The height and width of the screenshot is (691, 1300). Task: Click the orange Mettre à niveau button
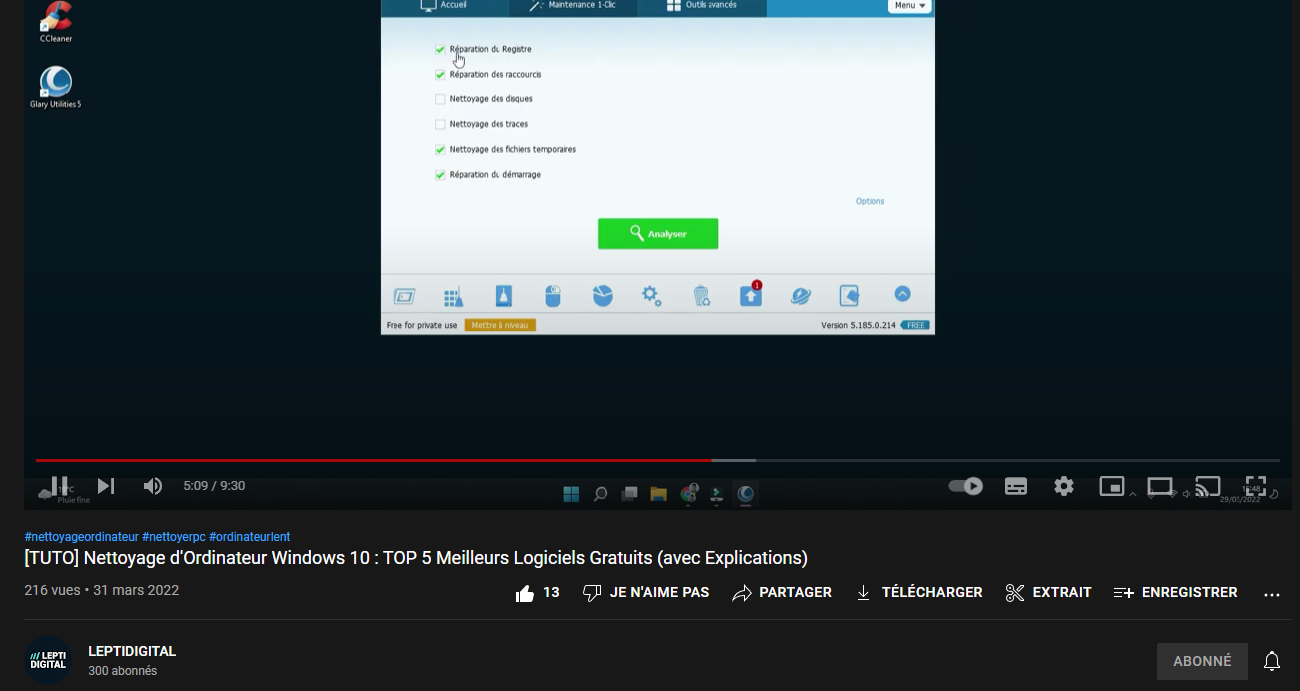pos(500,325)
